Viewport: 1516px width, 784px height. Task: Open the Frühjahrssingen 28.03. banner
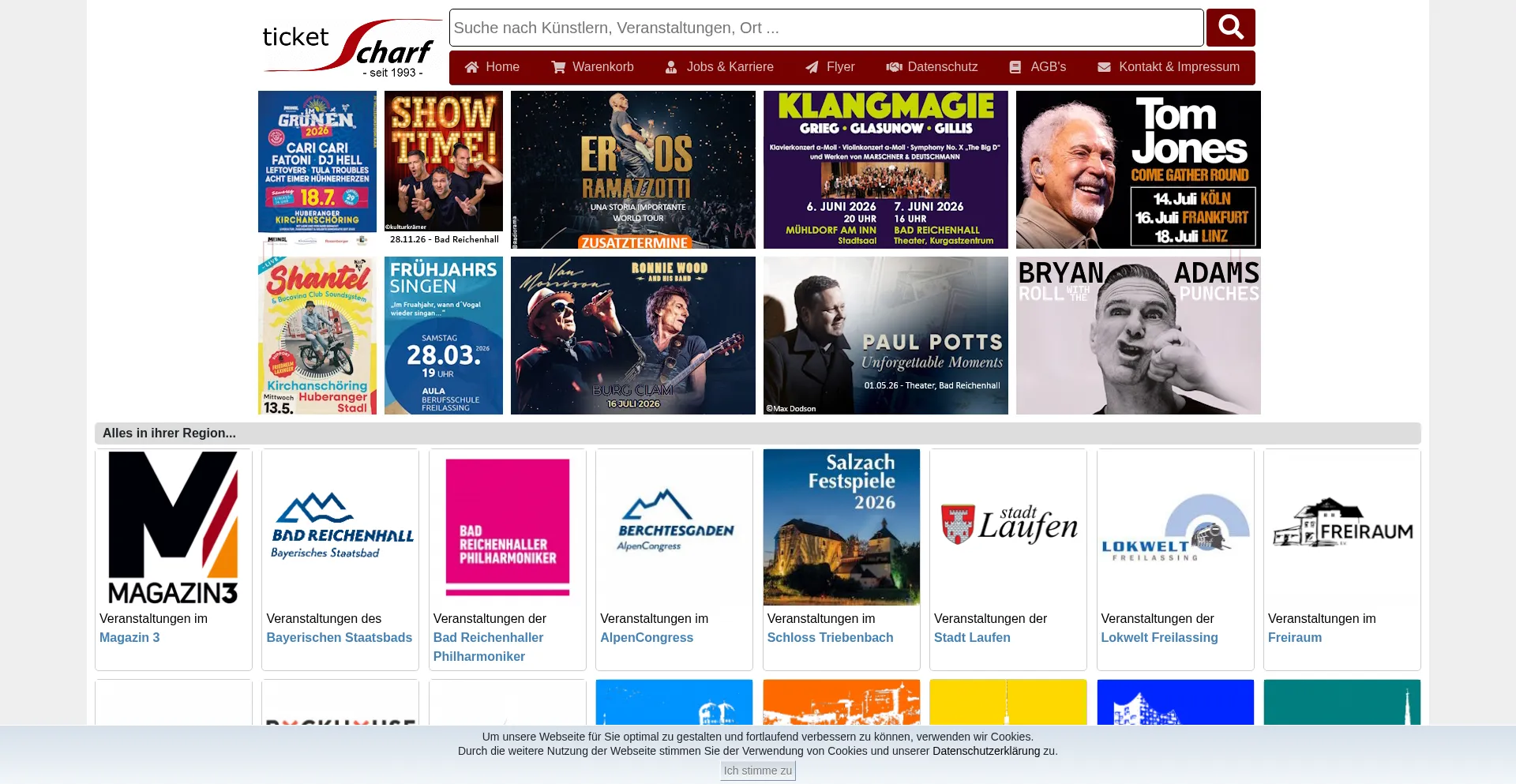tap(444, 336)
